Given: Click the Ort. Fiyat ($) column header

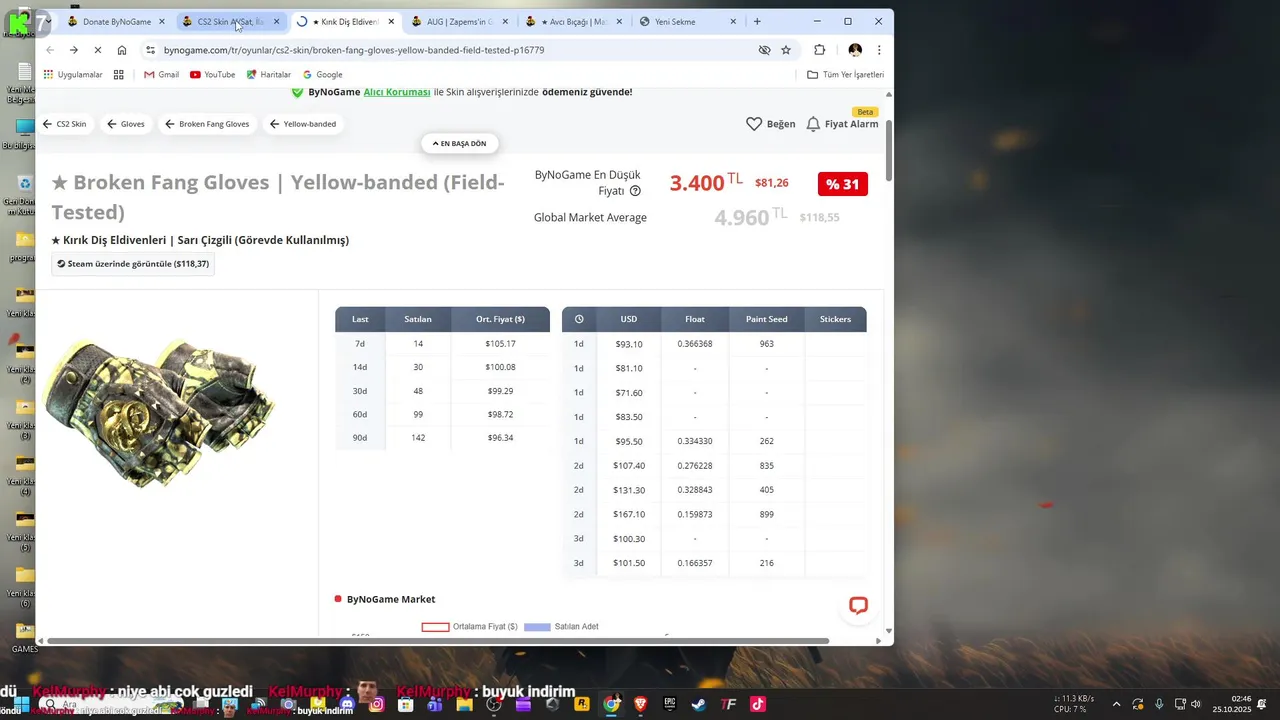Looking at the screenshot, I should (500, 319).
